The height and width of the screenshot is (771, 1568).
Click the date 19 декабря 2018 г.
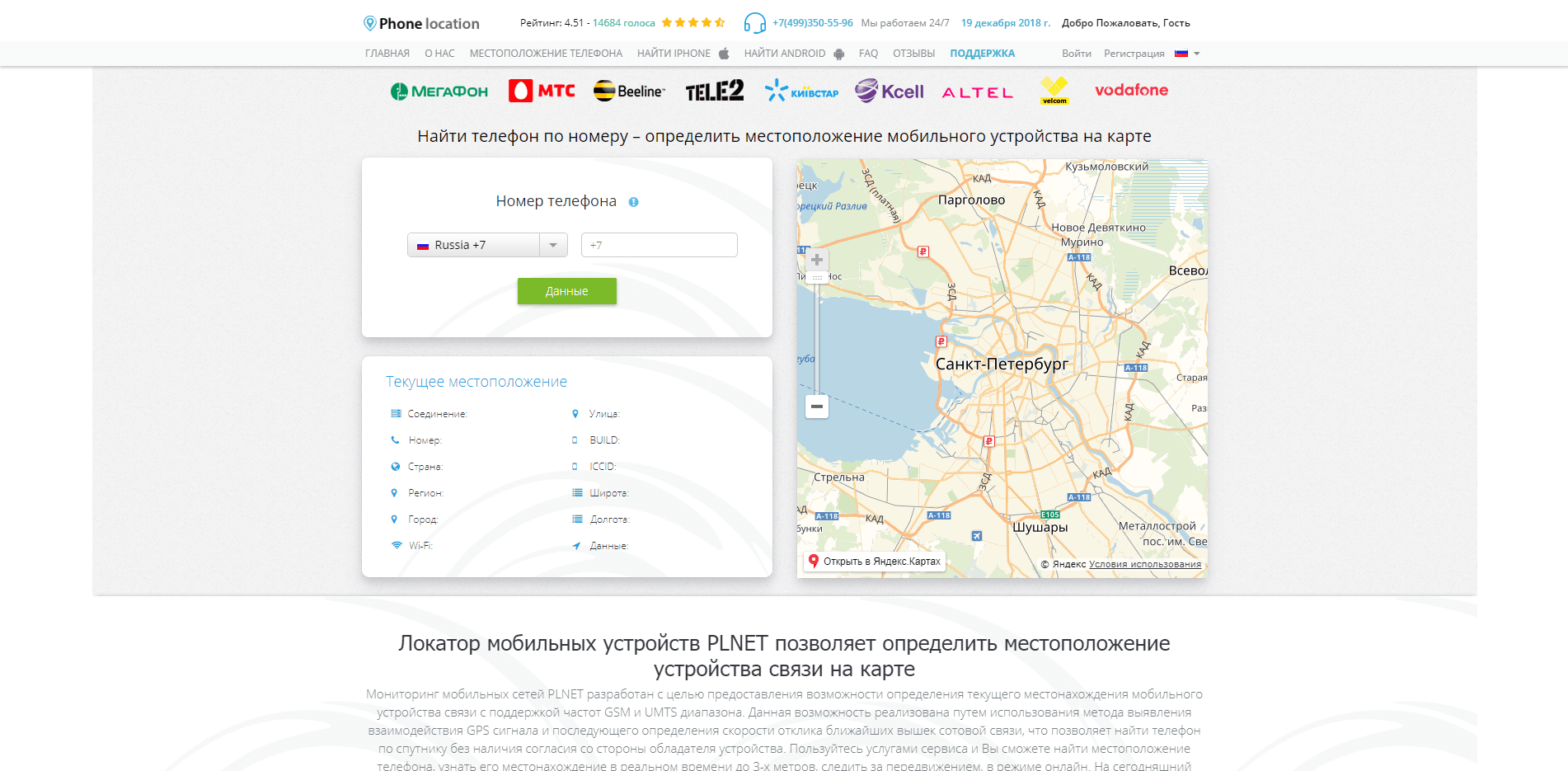[1006, 23]
